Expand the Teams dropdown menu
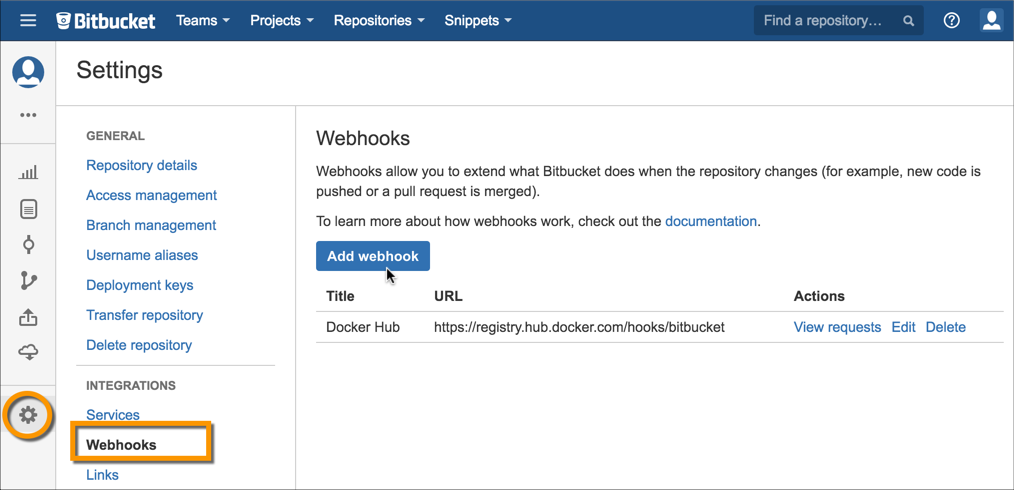Viewport: 1014px width, 490px height. [202, 20]
